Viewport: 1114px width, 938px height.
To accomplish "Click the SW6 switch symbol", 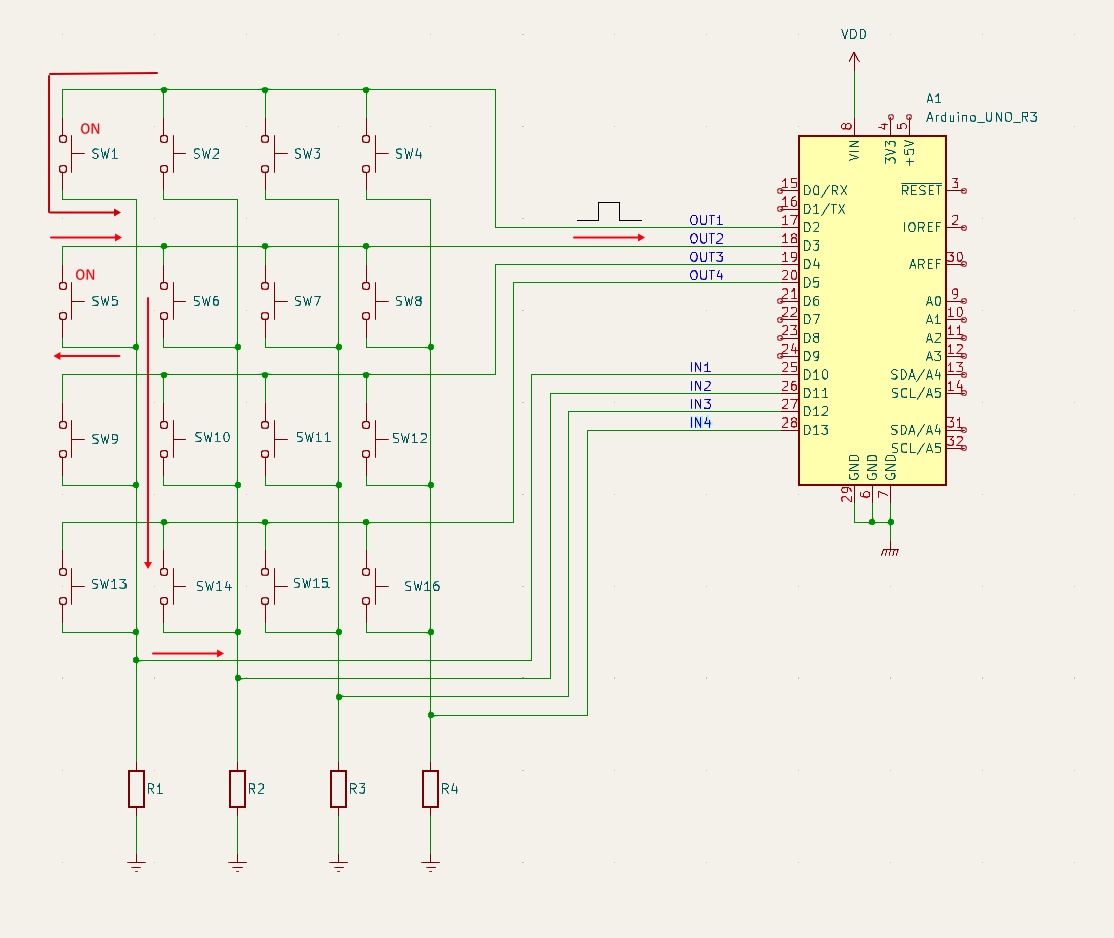I will point(167,301).
